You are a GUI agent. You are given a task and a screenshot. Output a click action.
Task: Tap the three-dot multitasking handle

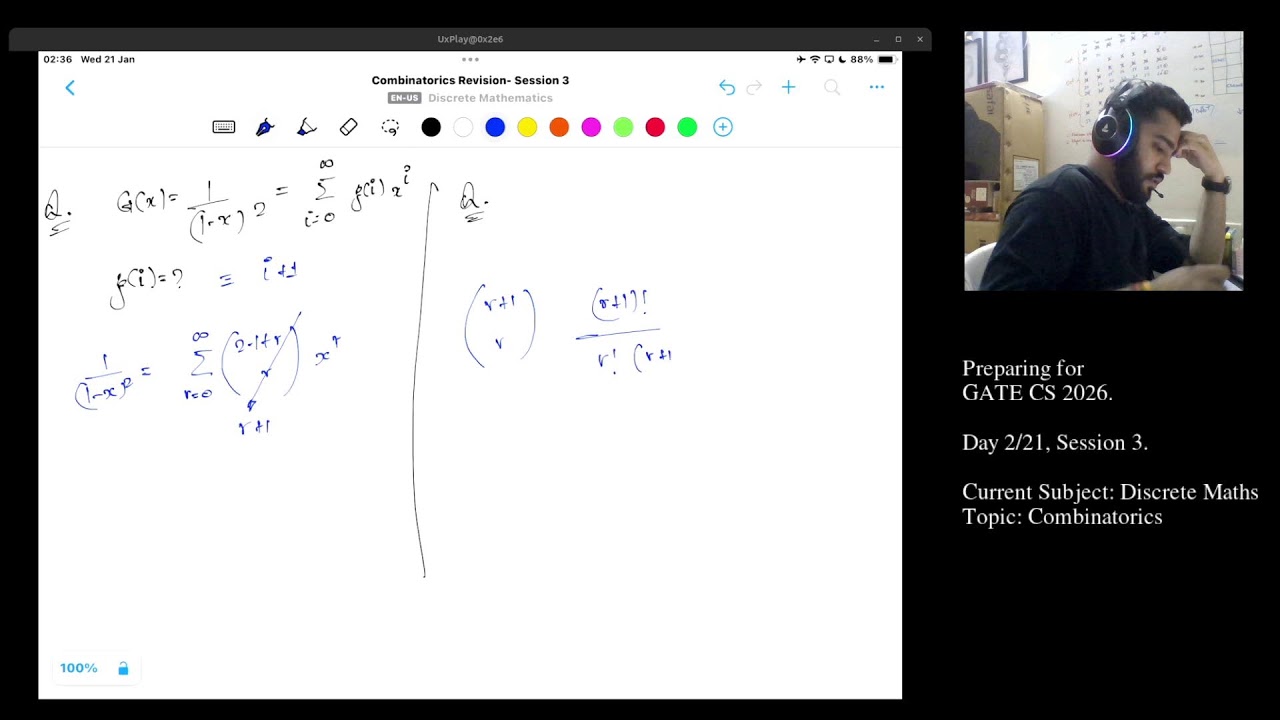470,59
